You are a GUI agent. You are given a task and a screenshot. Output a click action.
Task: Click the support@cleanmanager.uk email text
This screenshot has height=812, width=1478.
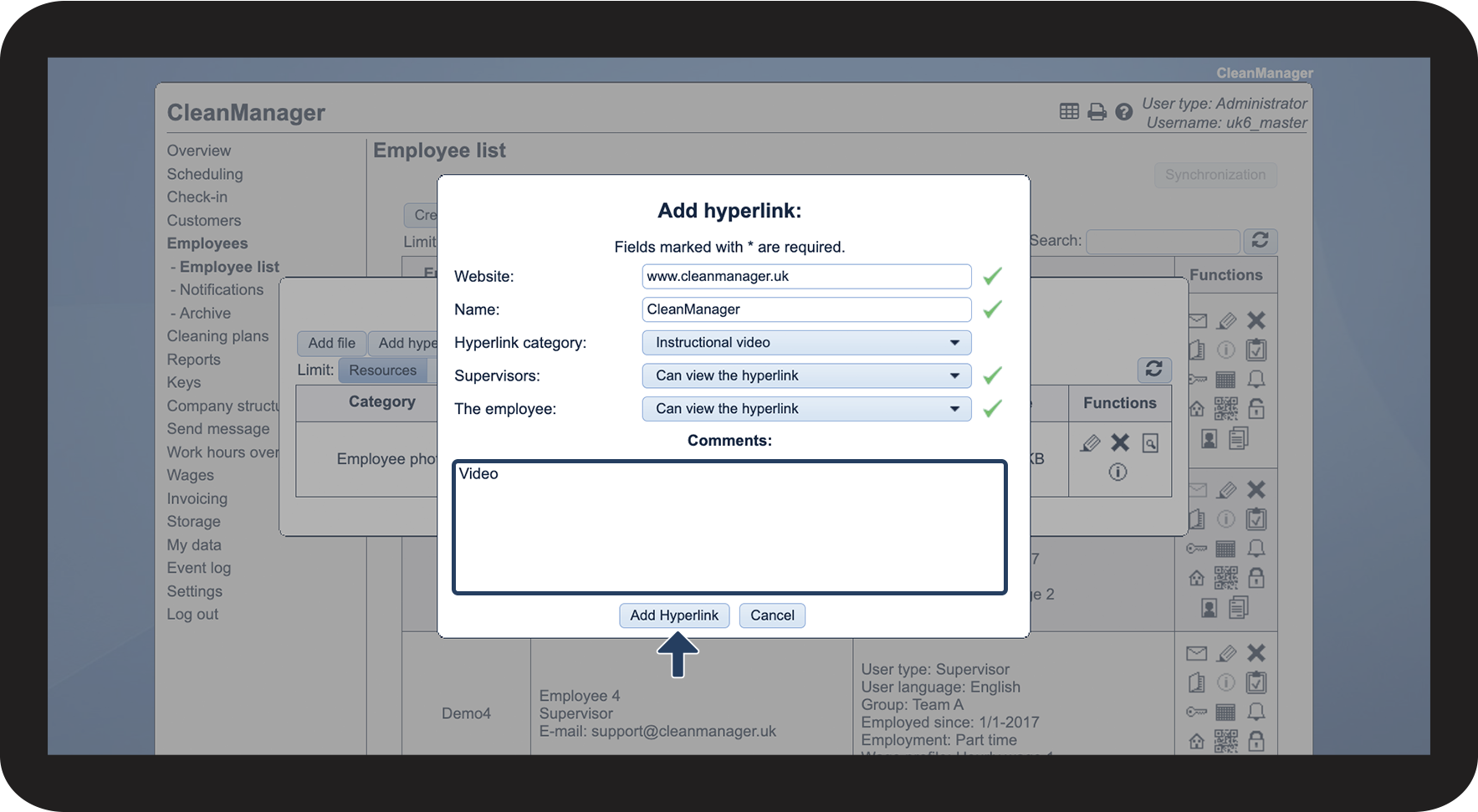pyautogui.click(x=683, y=732)
